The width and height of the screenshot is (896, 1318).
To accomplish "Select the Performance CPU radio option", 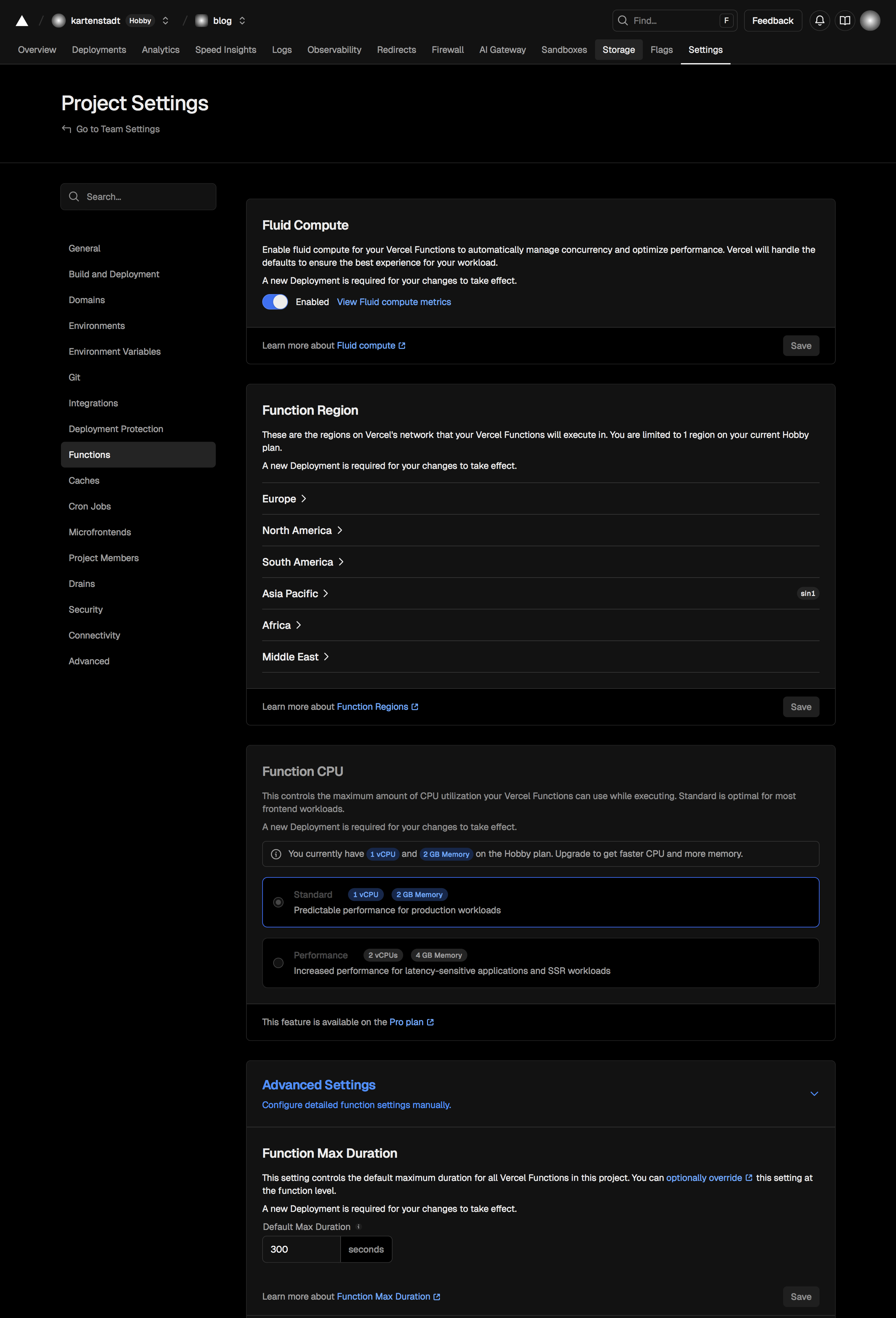I will [x=278, y=963].
